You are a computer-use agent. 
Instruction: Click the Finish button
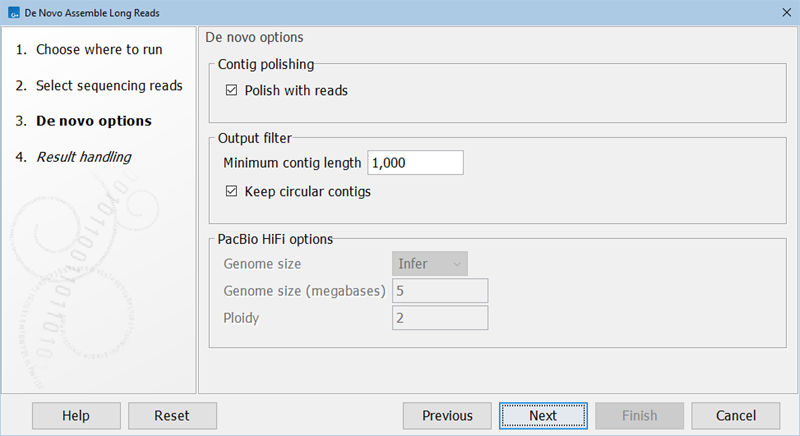click(640, 416)
